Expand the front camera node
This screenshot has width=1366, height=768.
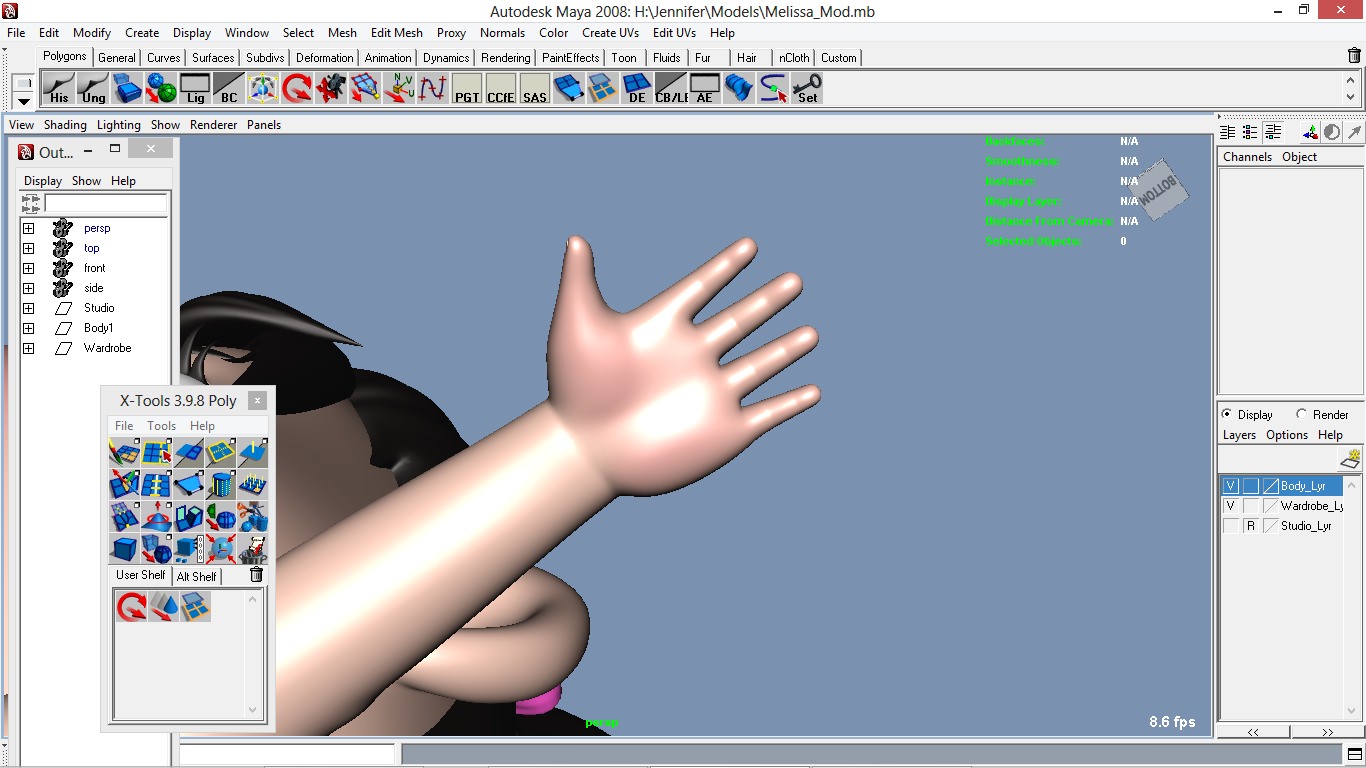(28, 268)
